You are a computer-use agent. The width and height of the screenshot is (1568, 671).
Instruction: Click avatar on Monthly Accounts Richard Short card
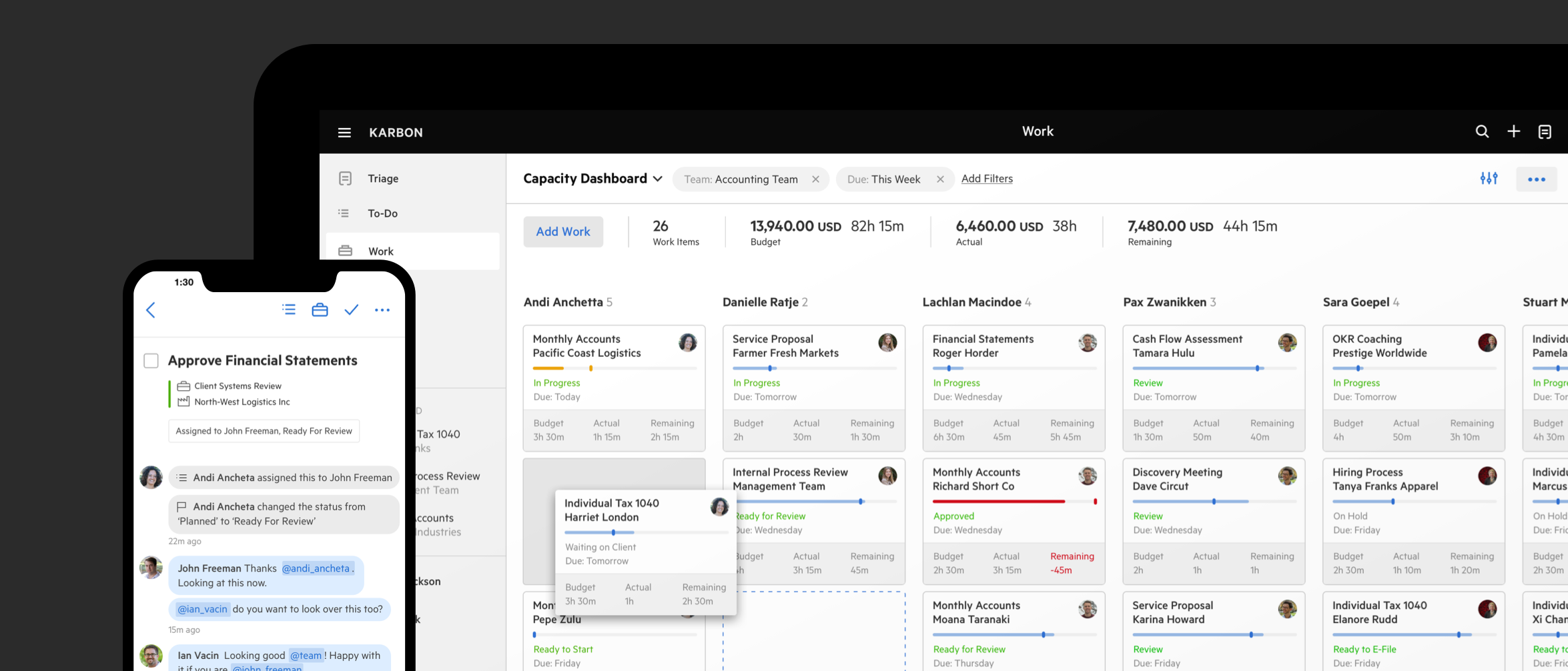[x=1088, y=476]
